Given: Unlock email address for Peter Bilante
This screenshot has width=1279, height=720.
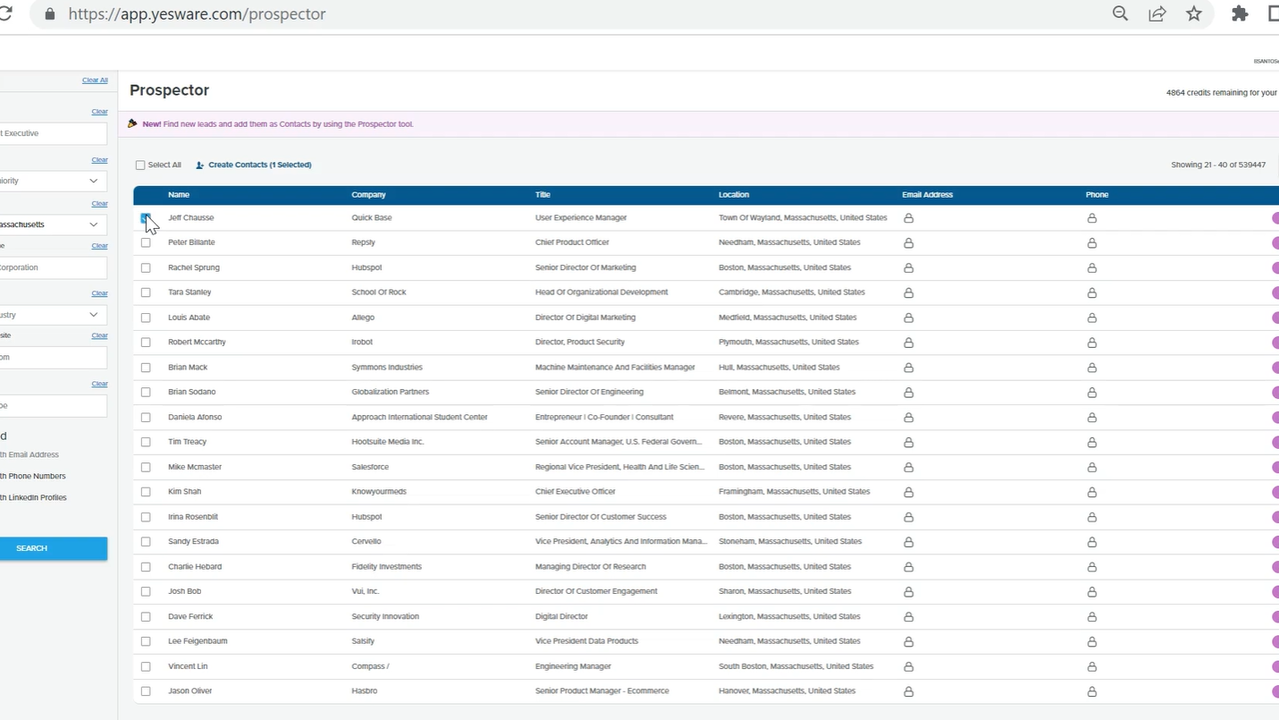Looking at the screenshot, I should coord(909,243).
